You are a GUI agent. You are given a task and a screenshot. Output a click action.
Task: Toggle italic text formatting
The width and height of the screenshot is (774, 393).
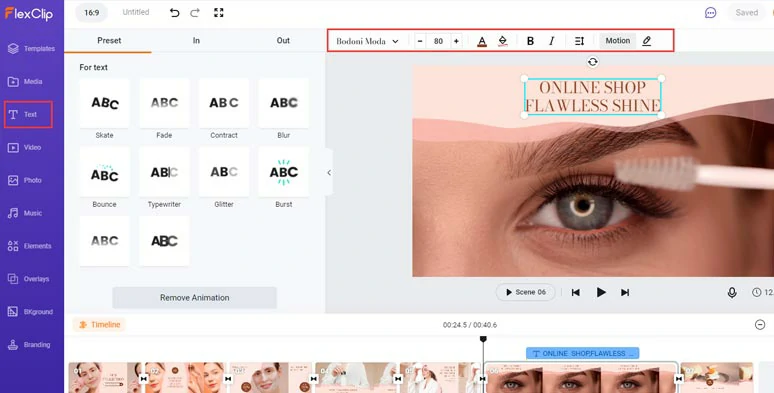[x=551, y=41]
